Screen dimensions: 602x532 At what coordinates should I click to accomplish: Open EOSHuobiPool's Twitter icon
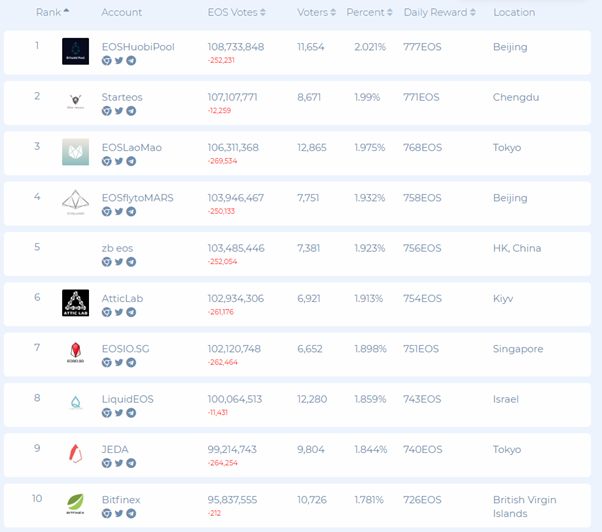click(x=119, y=61)
